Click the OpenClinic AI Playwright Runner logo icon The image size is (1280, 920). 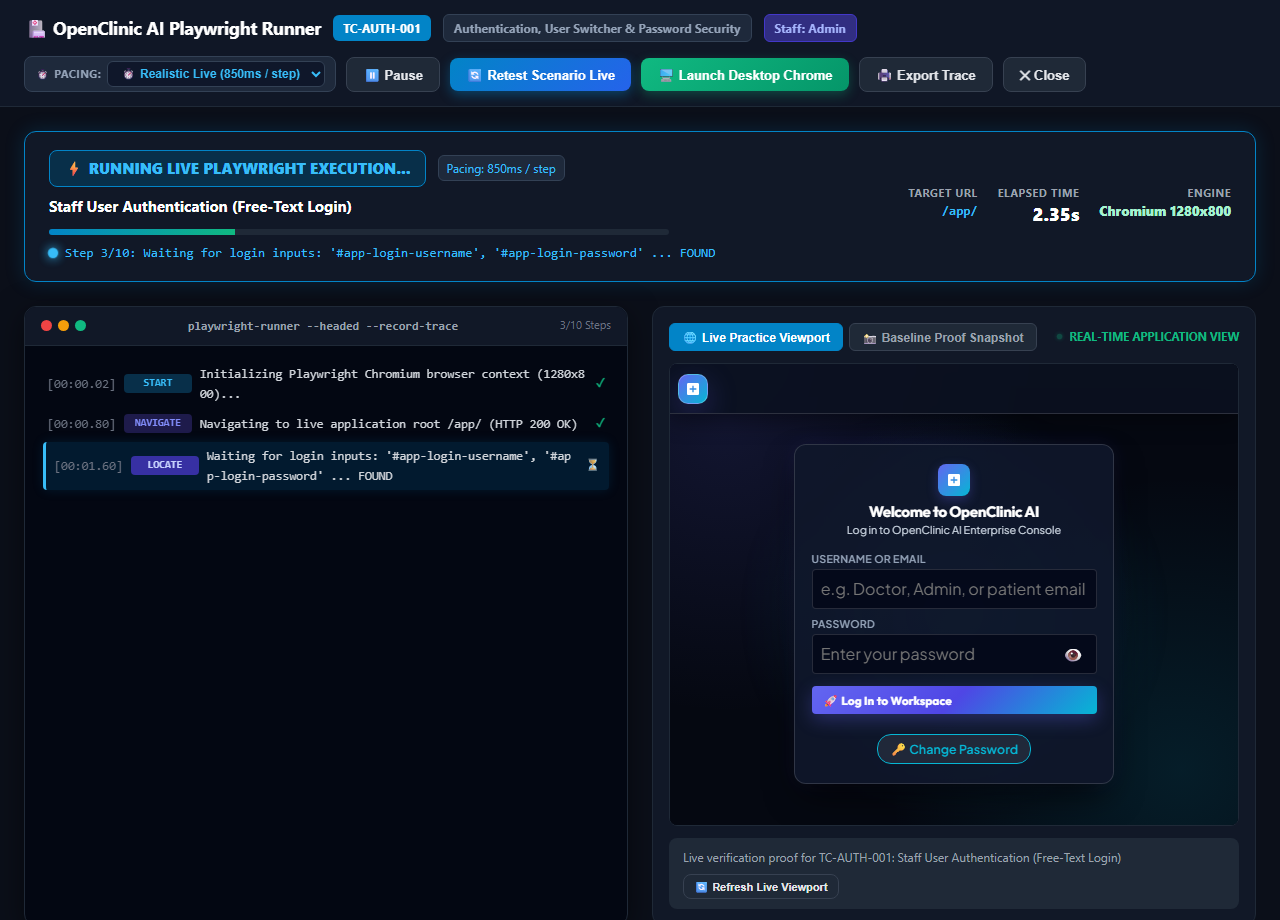coord(37,29)
